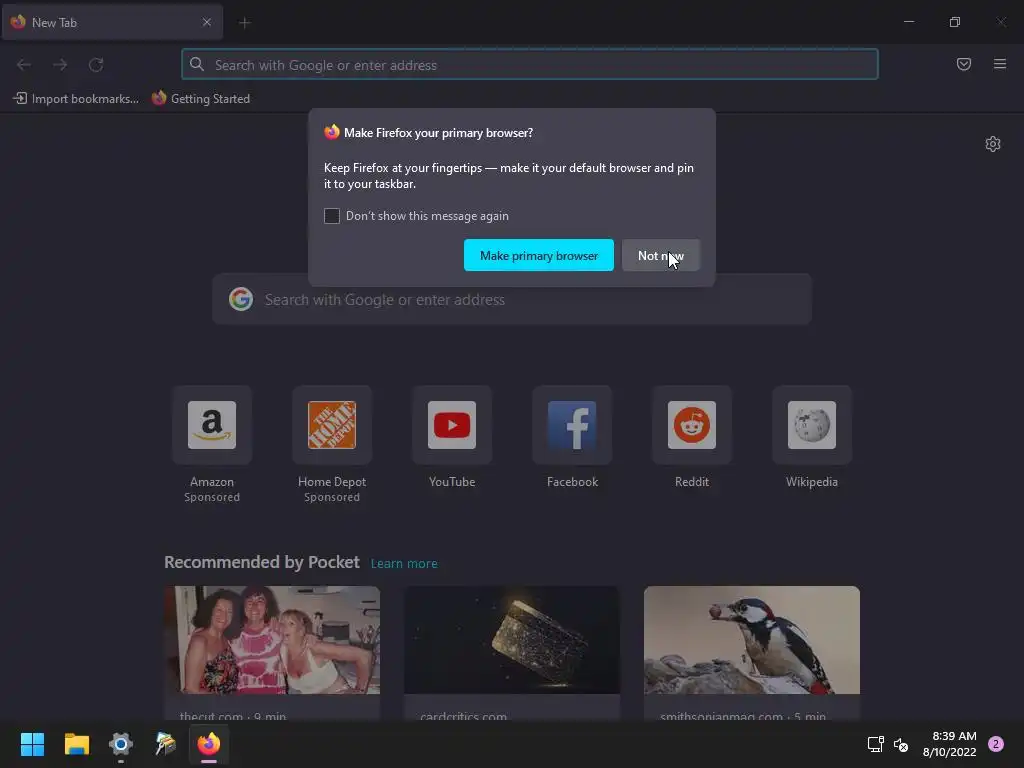The height and width of the screenshot is (768, 1024).
Task: Open new tab personalize settings gear
Action: [993, 144]
